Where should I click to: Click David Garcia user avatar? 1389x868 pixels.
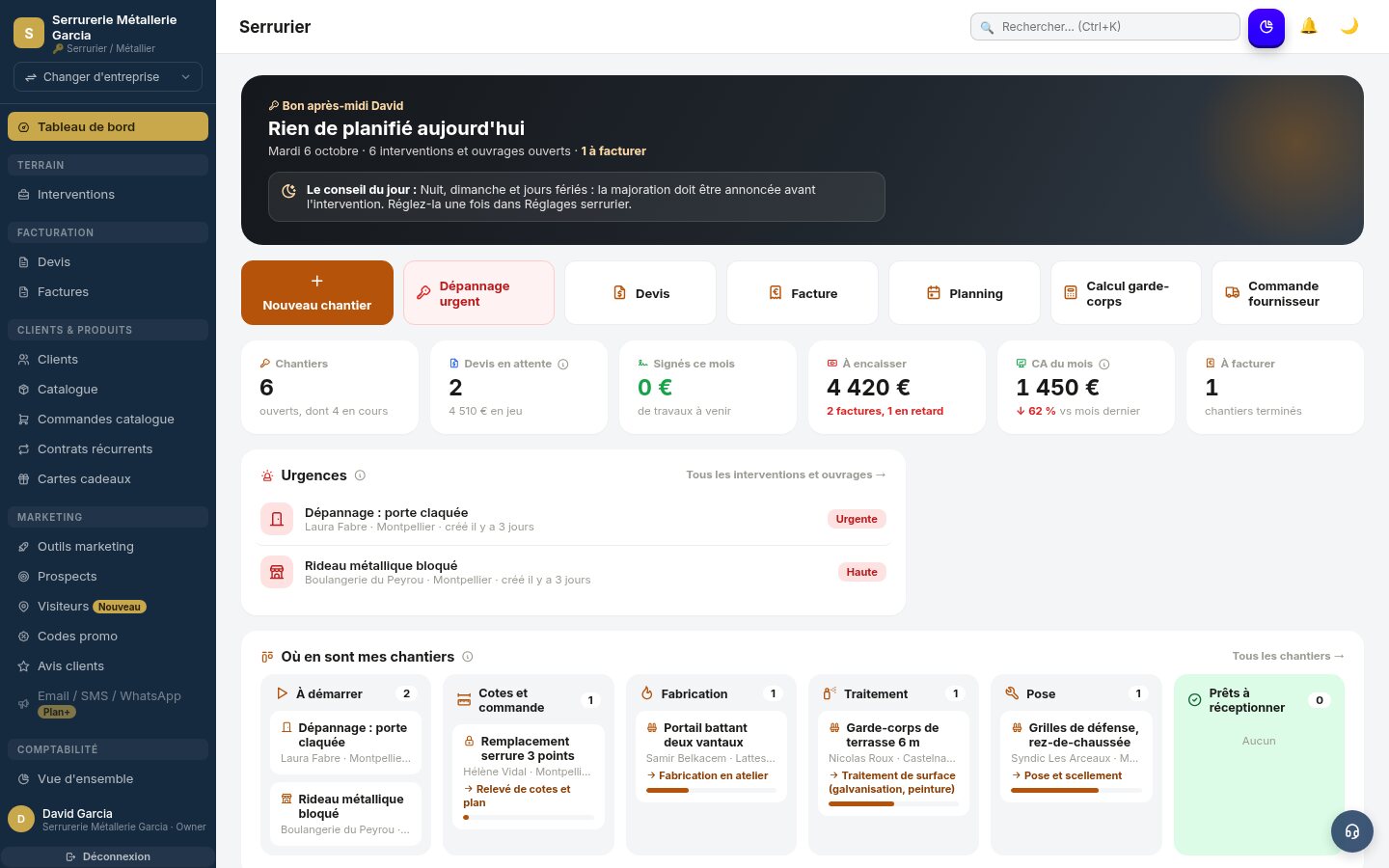point(21,819)
